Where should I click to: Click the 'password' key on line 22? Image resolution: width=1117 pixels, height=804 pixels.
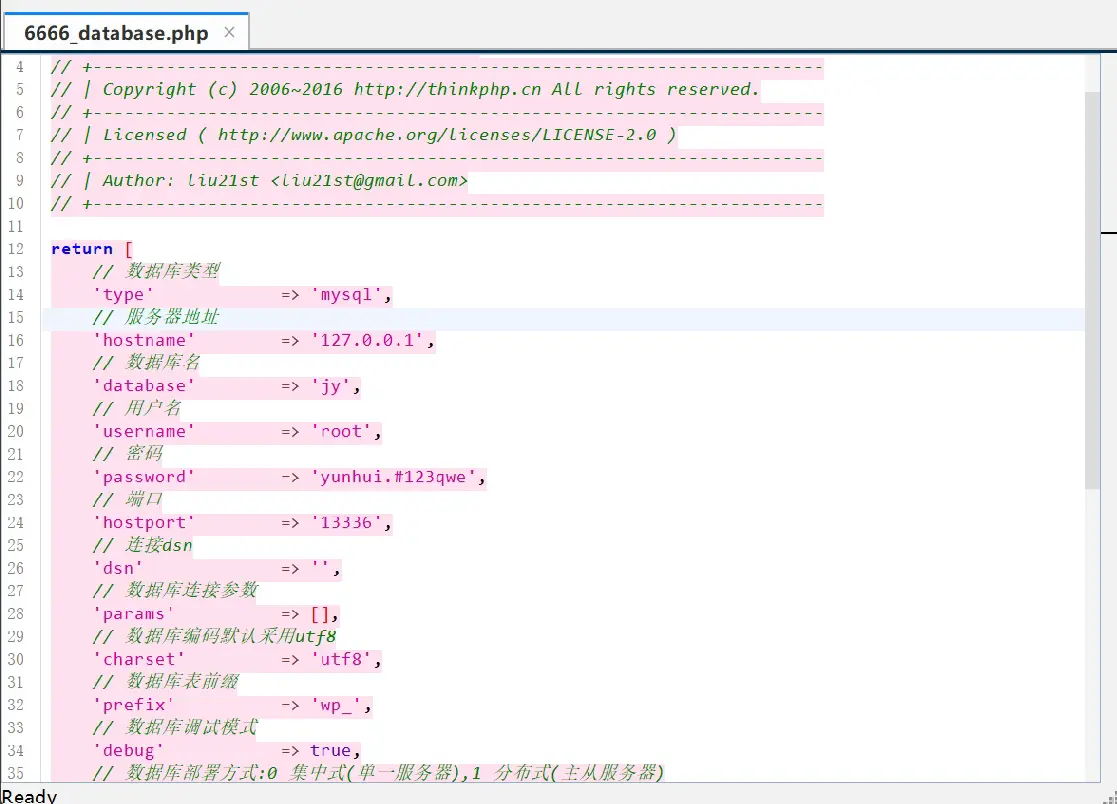coord(144,477)
